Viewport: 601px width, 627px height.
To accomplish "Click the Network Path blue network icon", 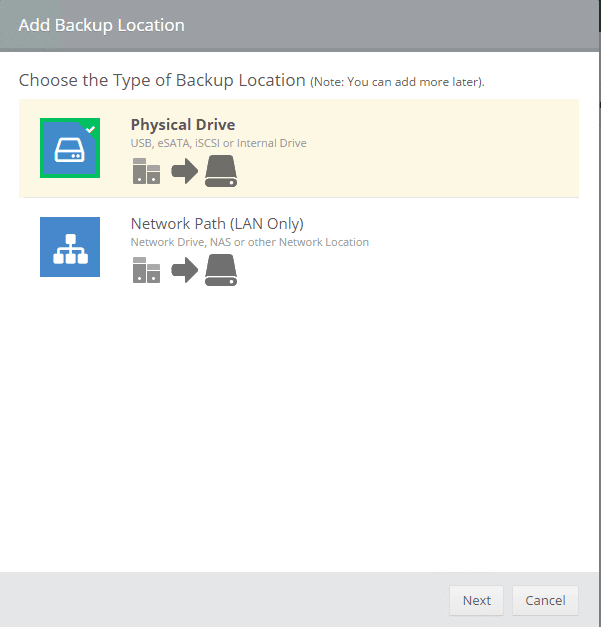I will (70, 247).
